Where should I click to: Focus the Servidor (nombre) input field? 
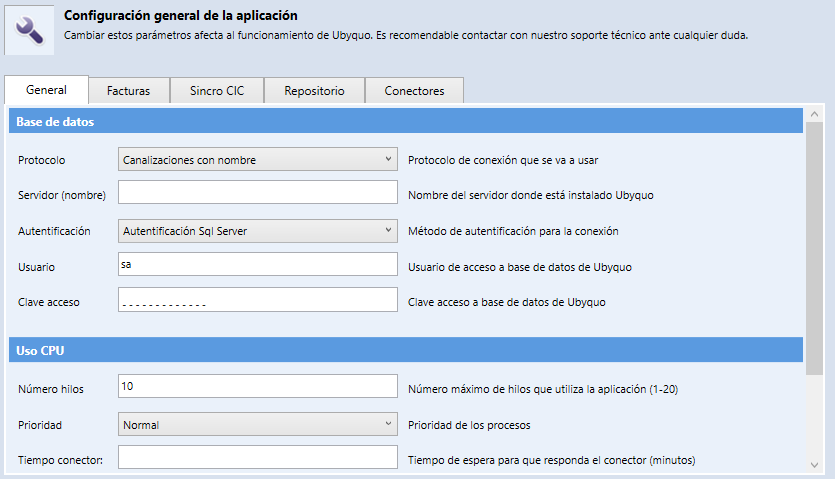pos(258,192)
